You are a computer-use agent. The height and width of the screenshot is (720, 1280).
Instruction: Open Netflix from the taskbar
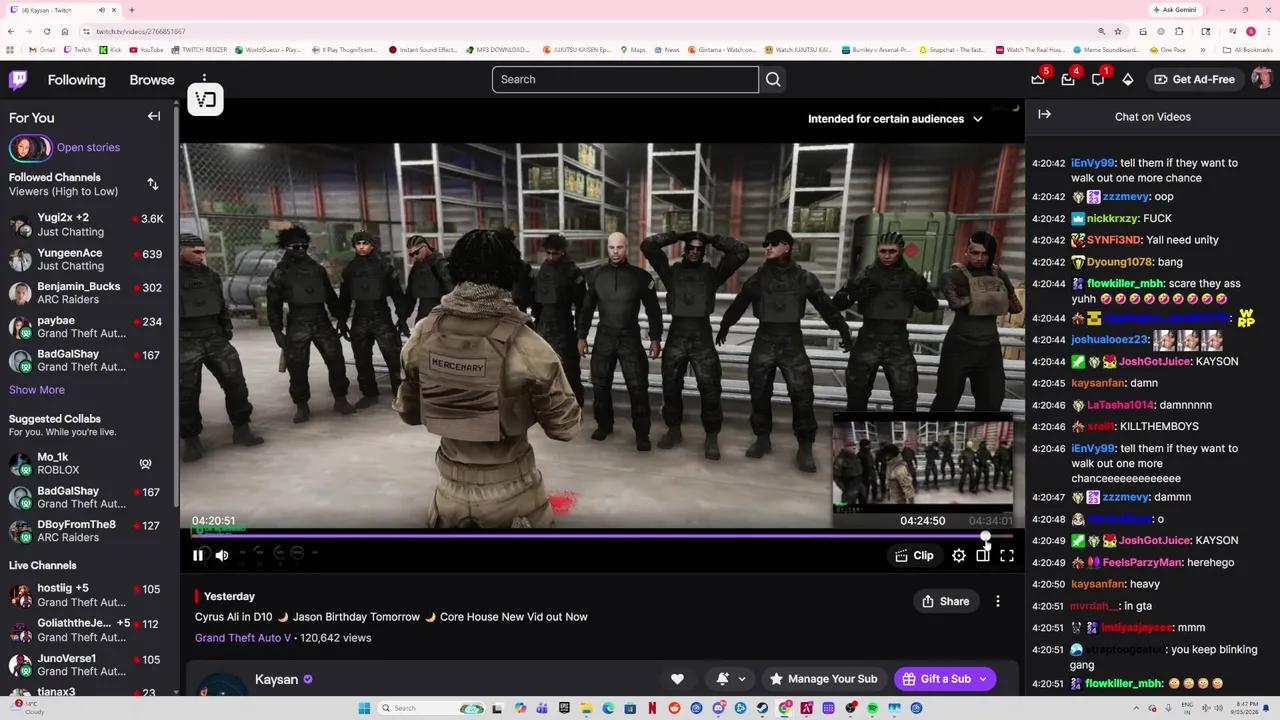click(652, 708)
